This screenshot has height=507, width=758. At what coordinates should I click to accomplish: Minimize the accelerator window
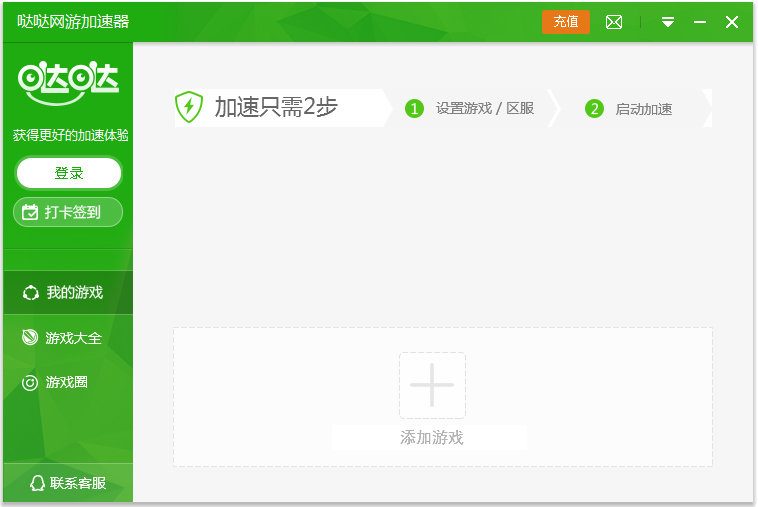(x=700, y=22)
